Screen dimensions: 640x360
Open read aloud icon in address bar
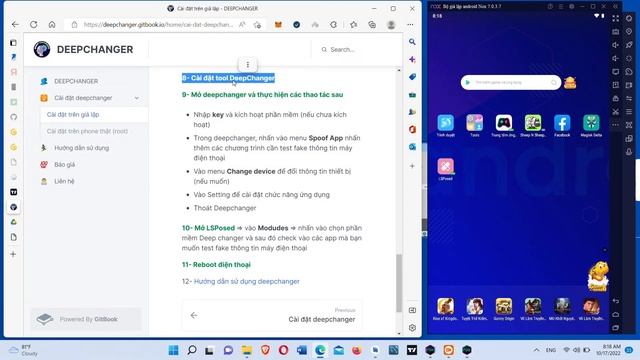(242, 24)
